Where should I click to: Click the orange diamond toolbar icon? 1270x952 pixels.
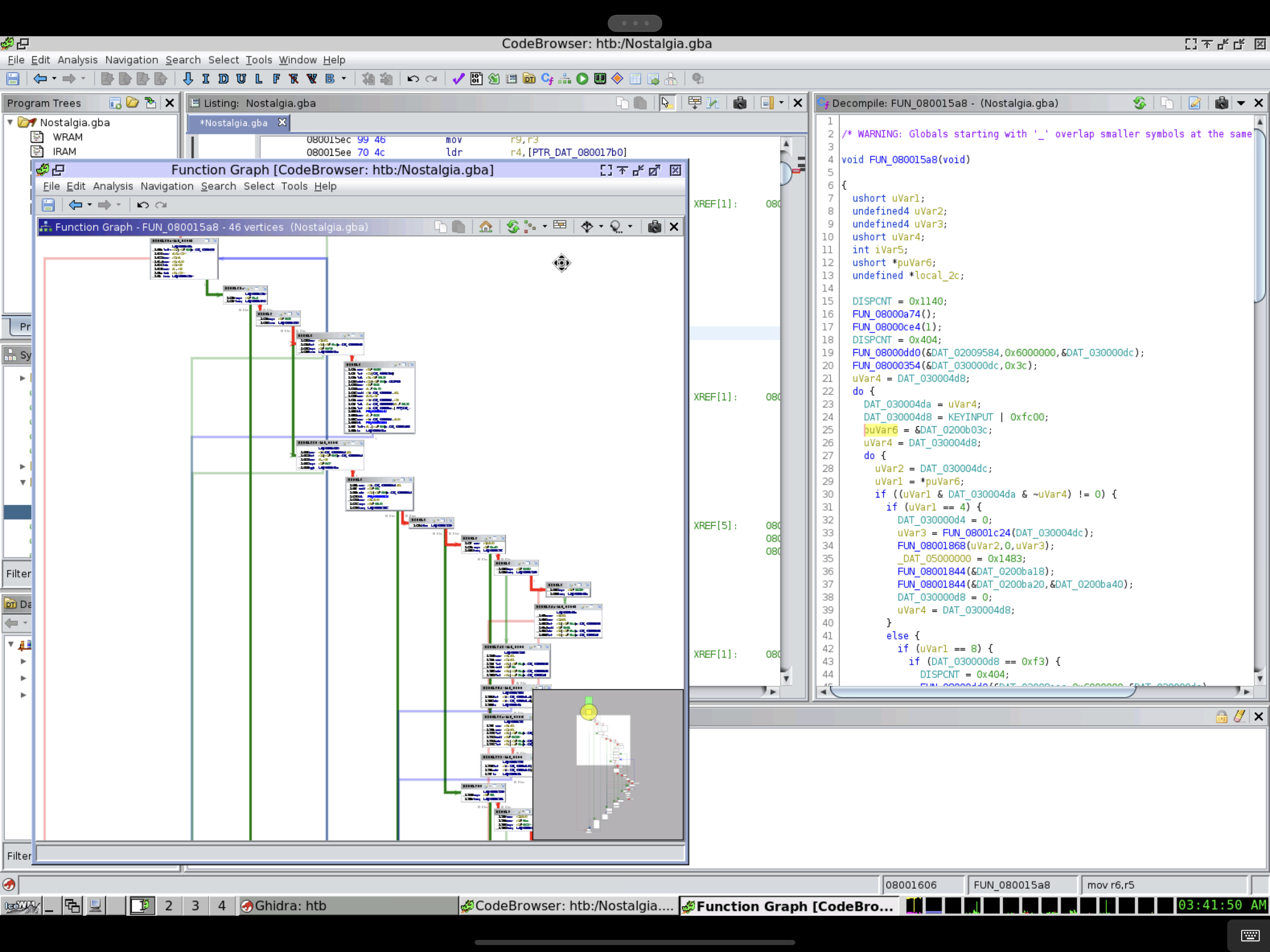pos(618,79)
